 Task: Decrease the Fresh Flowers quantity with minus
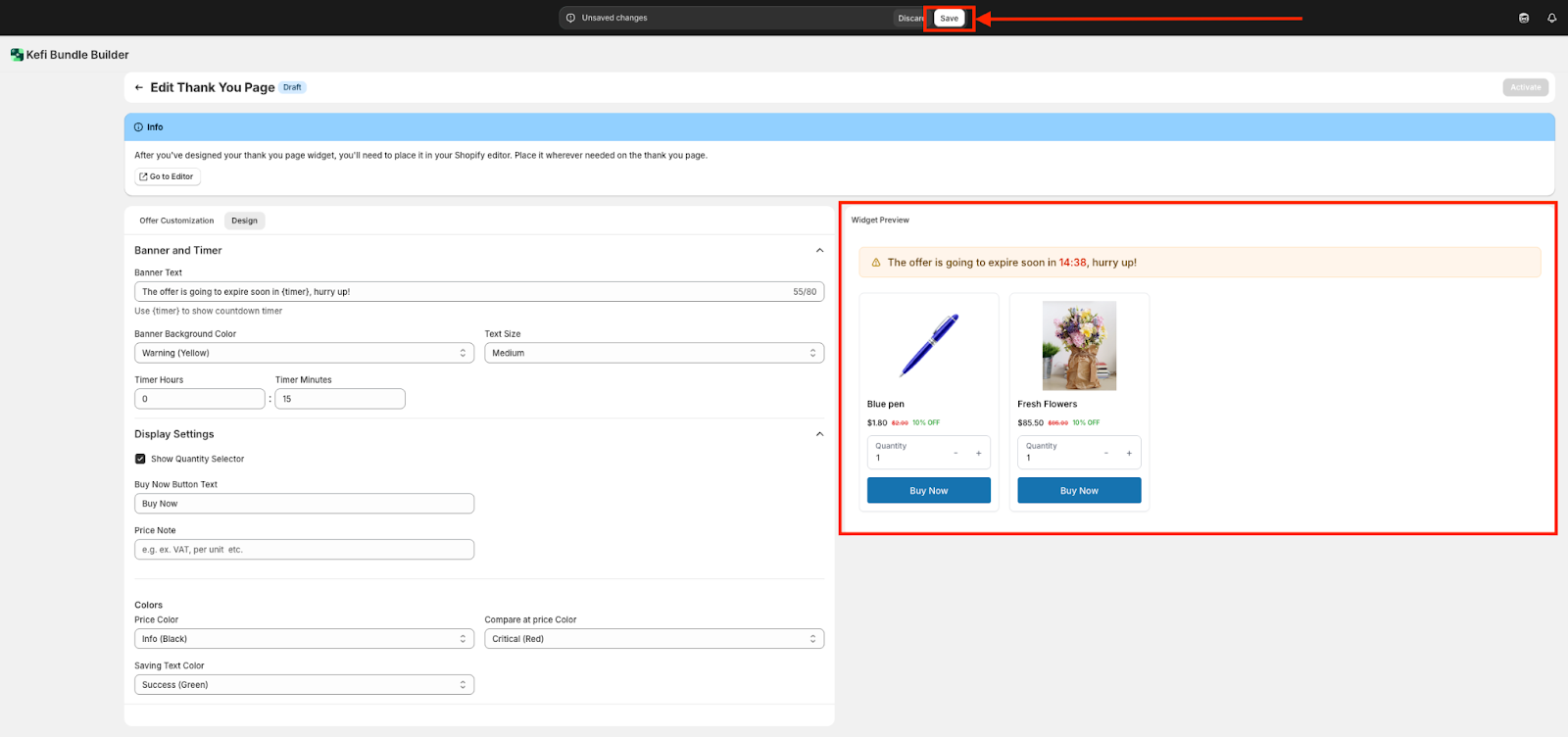1106,453
